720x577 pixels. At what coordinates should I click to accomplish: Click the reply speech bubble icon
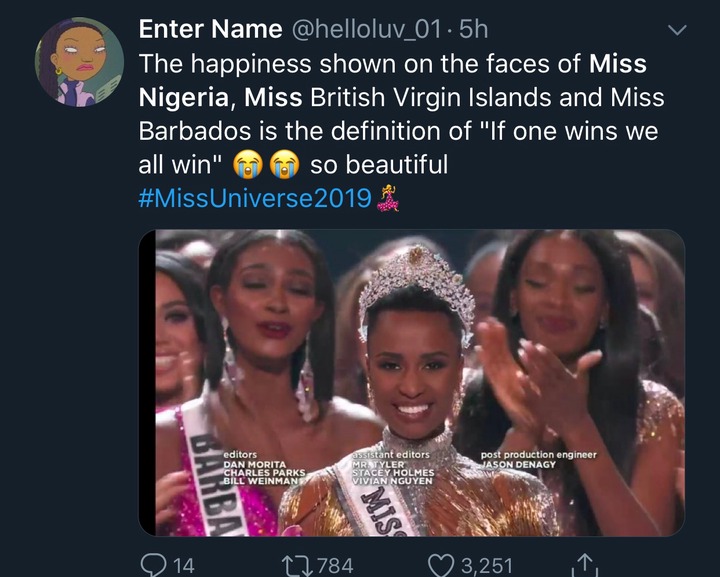[x=151, y=565]
